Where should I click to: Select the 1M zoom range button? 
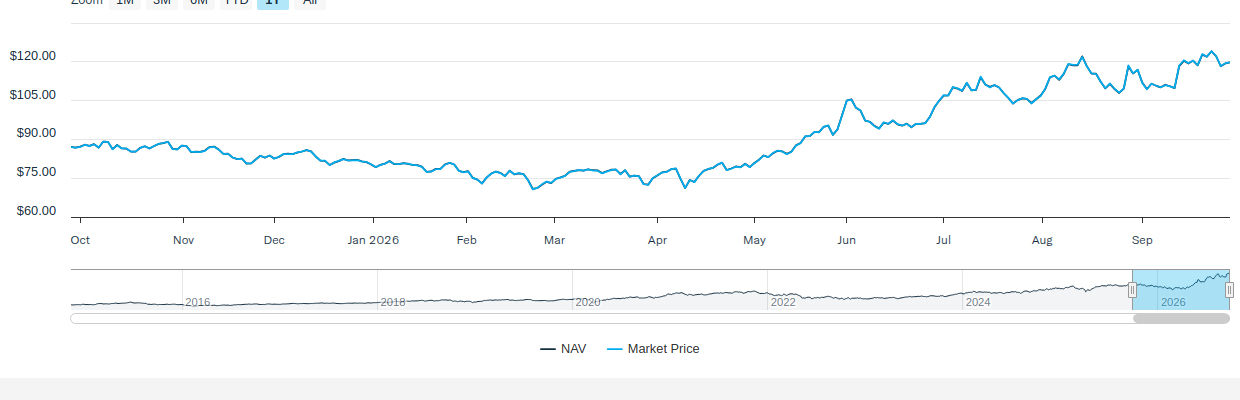(x=125, y=3)
